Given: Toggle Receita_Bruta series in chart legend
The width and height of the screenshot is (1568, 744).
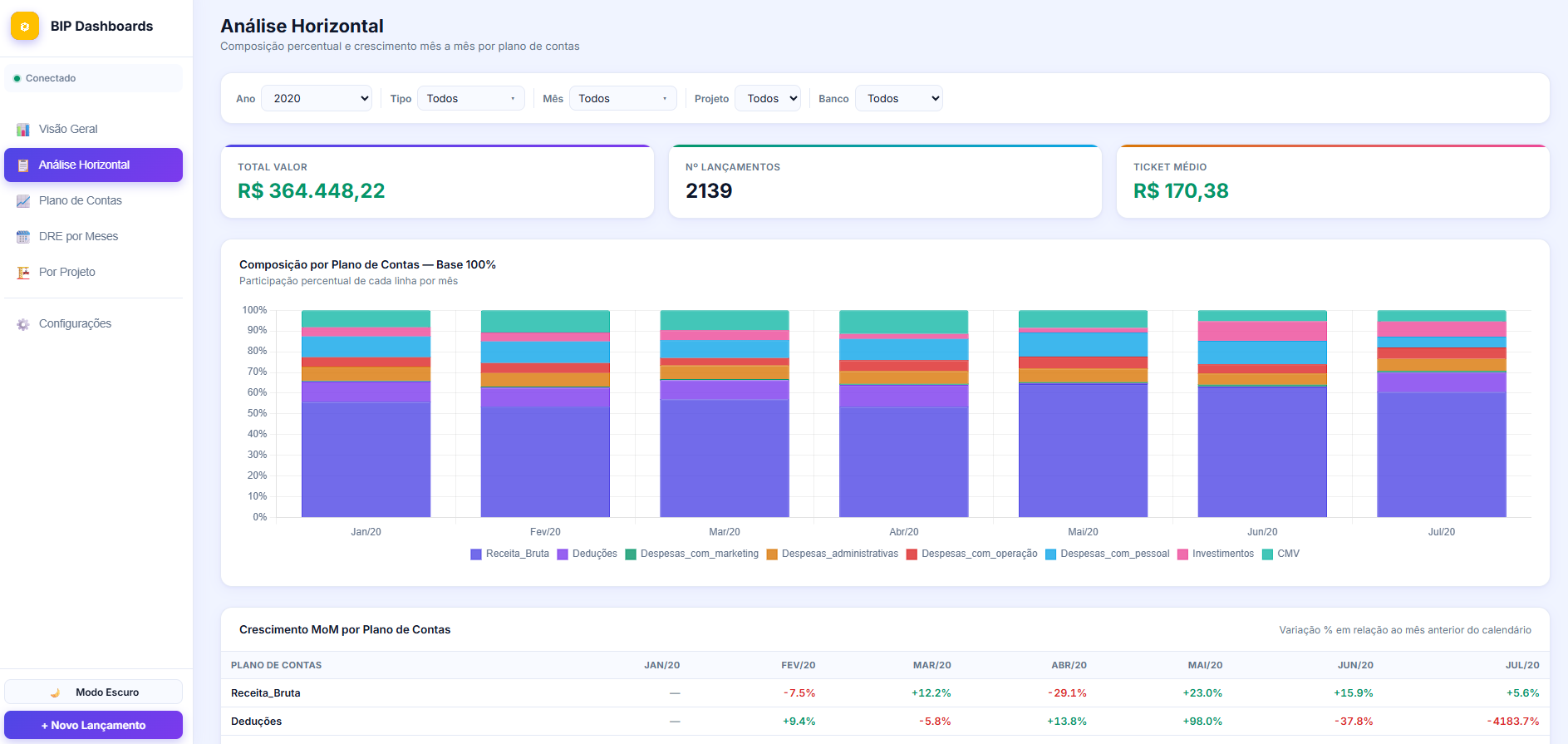Looking at the screenshot, I should click(x=509, y=554).
